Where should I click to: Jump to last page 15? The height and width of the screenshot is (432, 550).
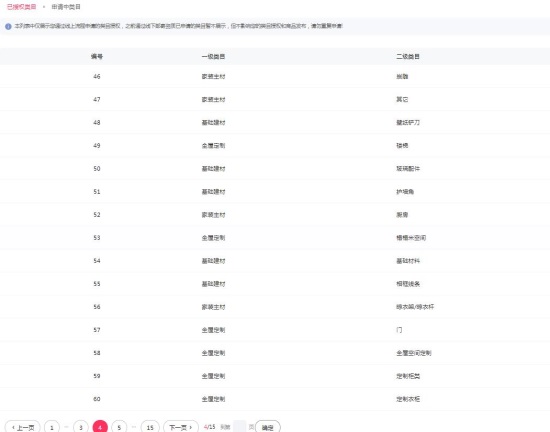[x=150, y=427]
